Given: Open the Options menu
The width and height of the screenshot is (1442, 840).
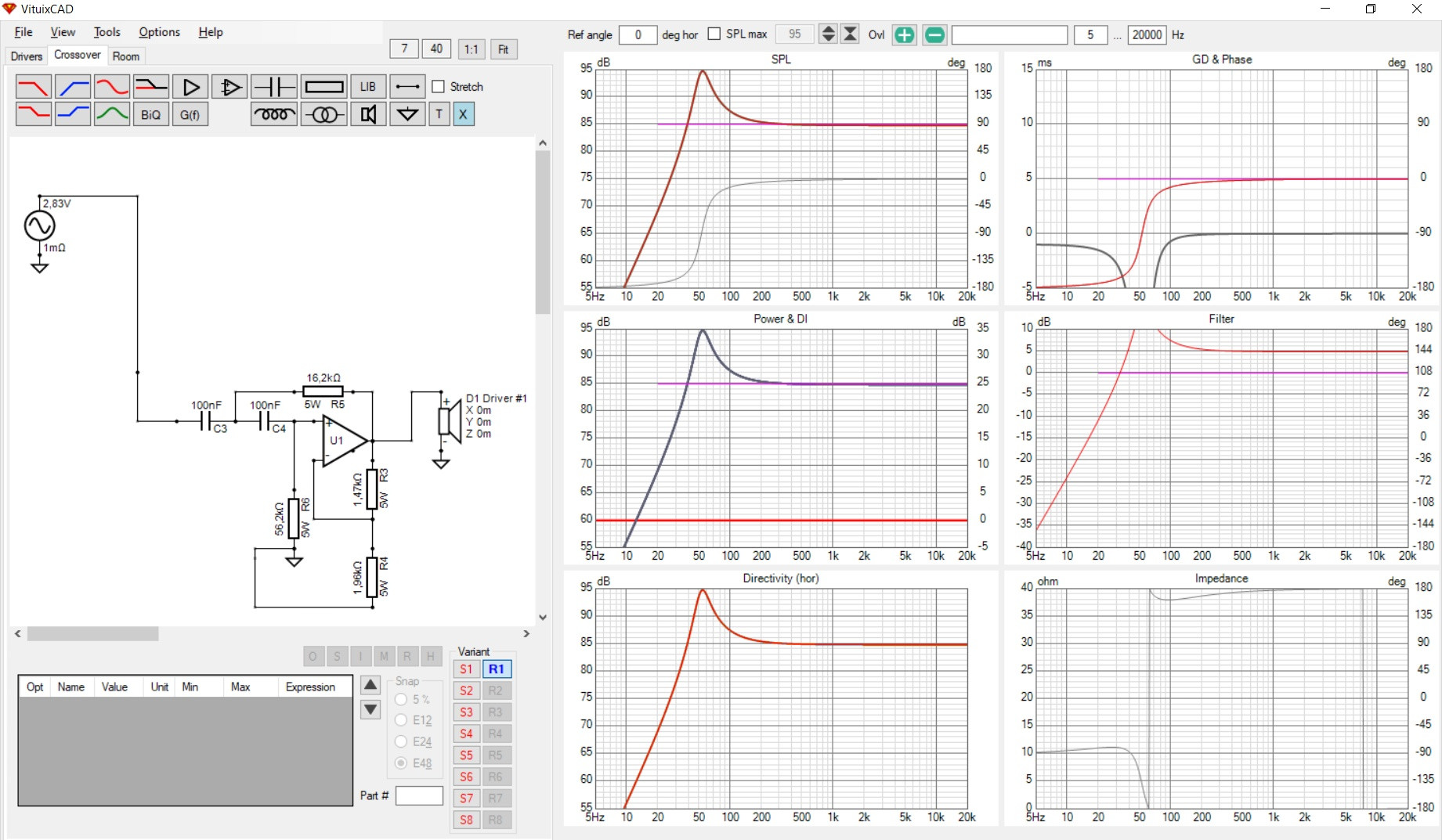Looking at the screenshot, I should 159,32.
